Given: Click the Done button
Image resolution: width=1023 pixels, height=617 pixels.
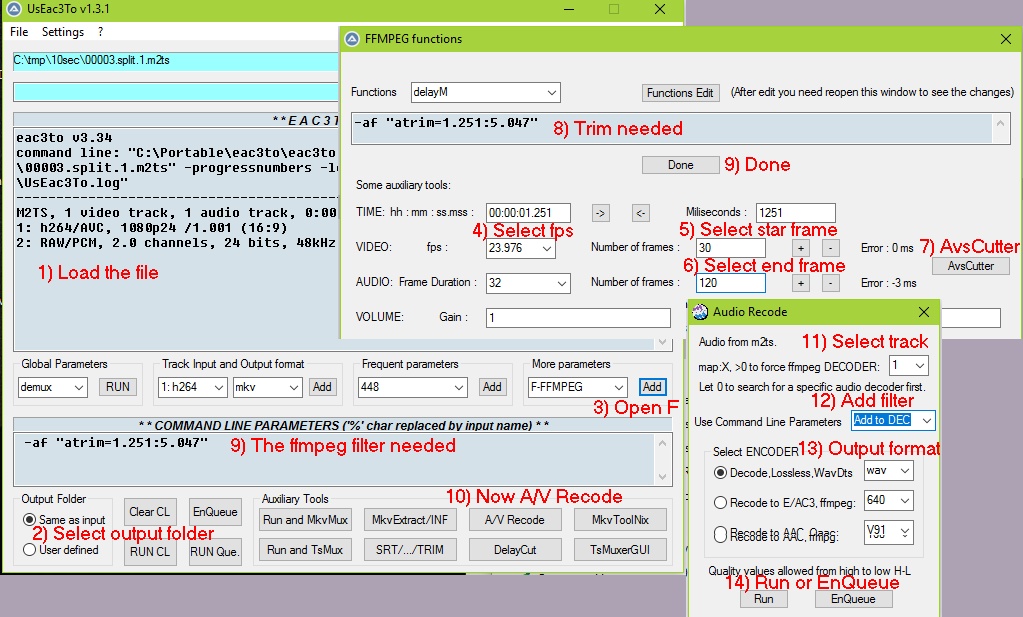Looking at the screenshot, I should click(680, 165).
